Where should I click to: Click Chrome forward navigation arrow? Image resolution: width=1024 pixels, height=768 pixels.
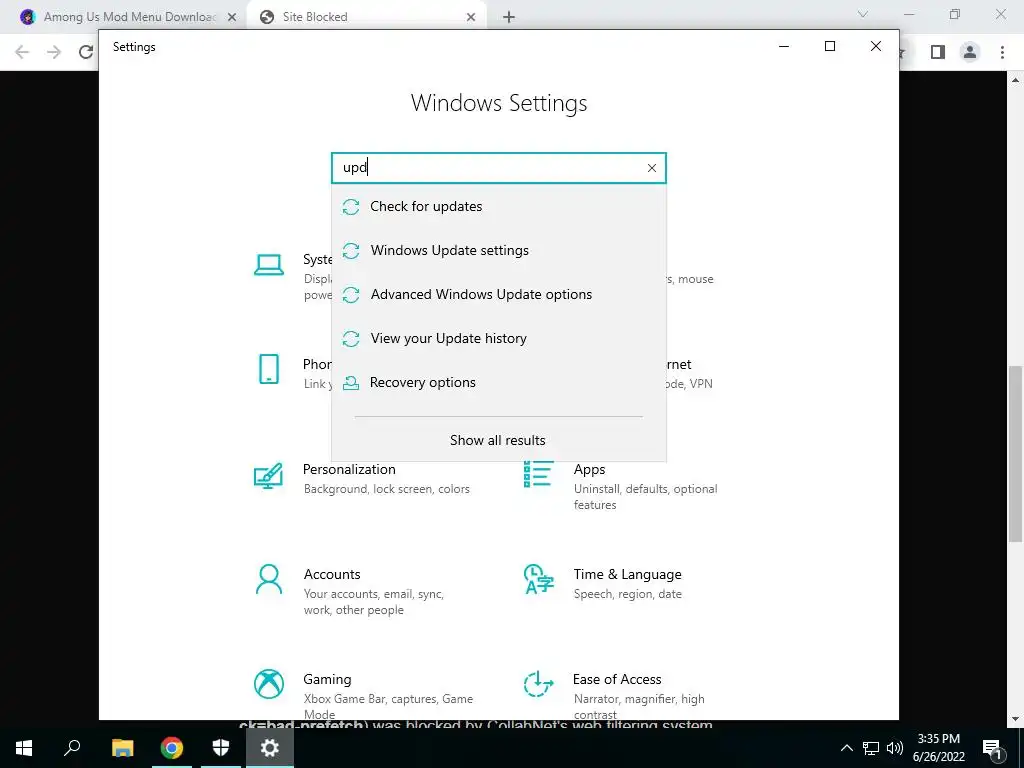[x=54, y=52]
